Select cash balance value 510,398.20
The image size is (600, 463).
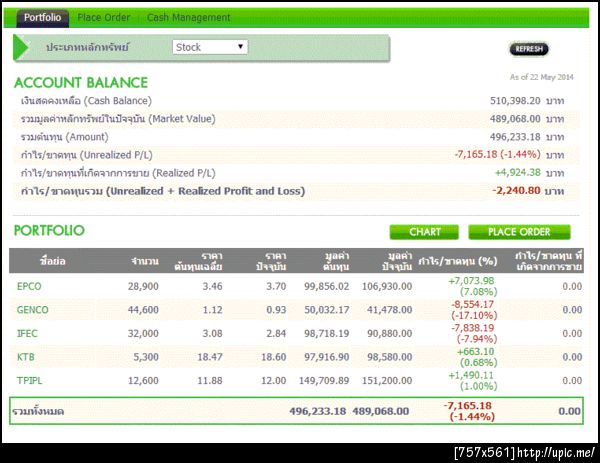point(515,101)
